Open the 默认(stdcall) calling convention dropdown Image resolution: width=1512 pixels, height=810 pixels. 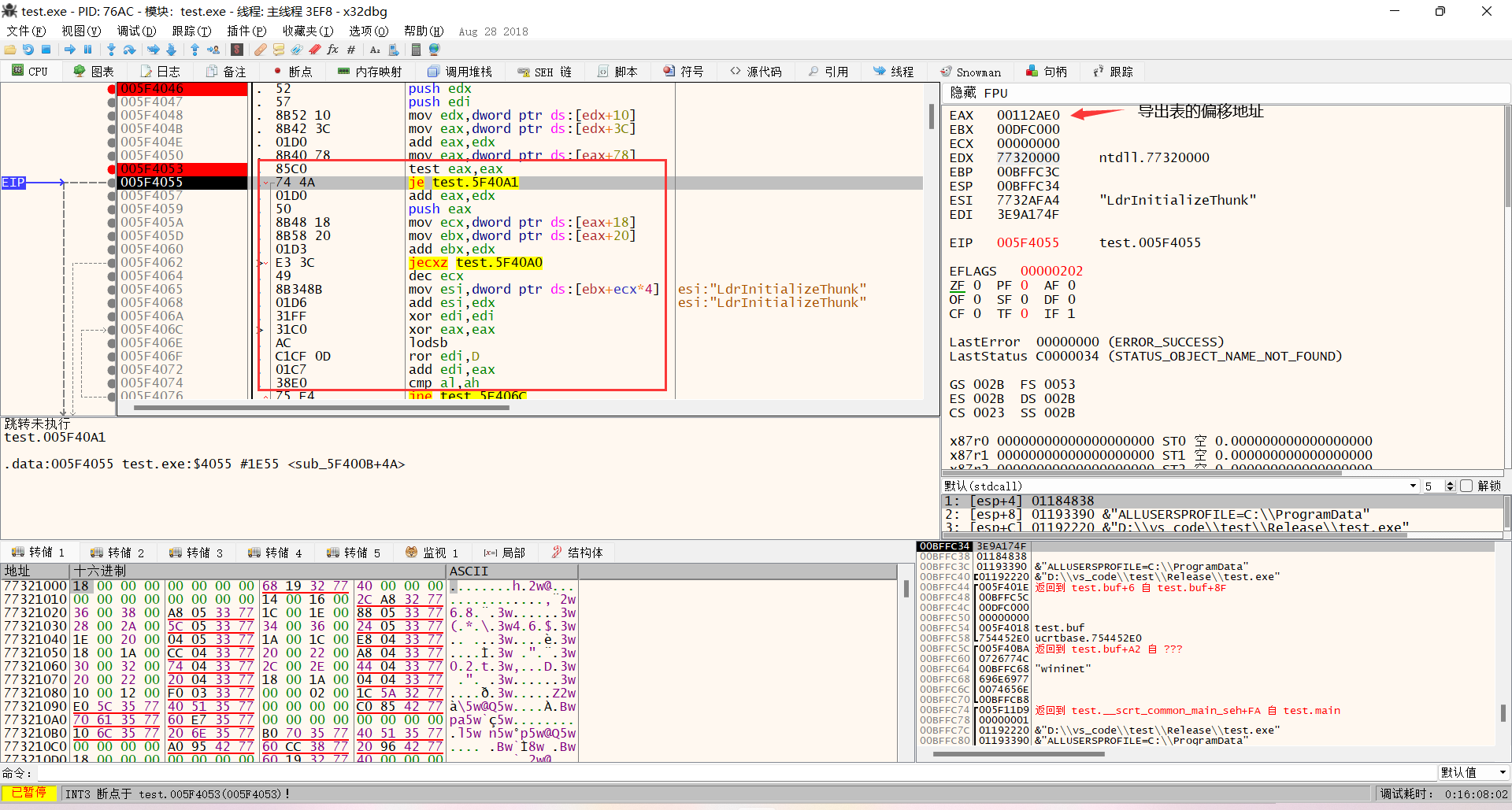coord(1180,486)
